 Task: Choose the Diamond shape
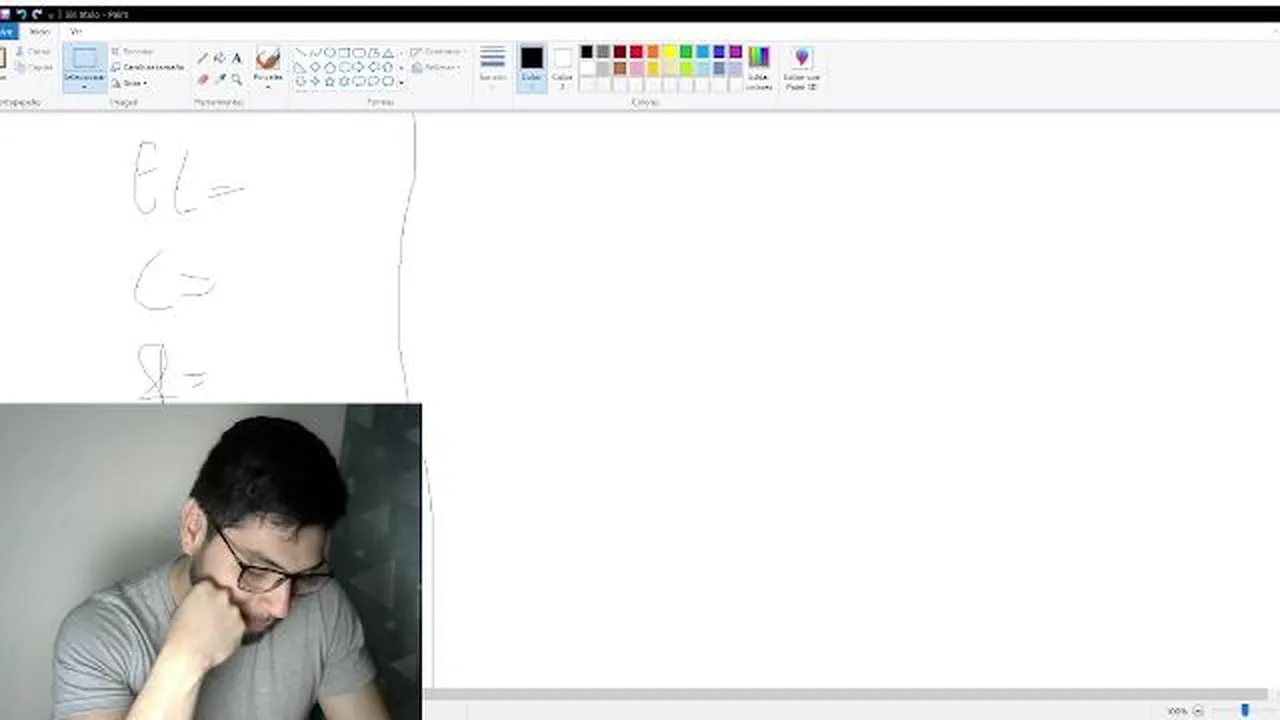click(x=315, y=67)
